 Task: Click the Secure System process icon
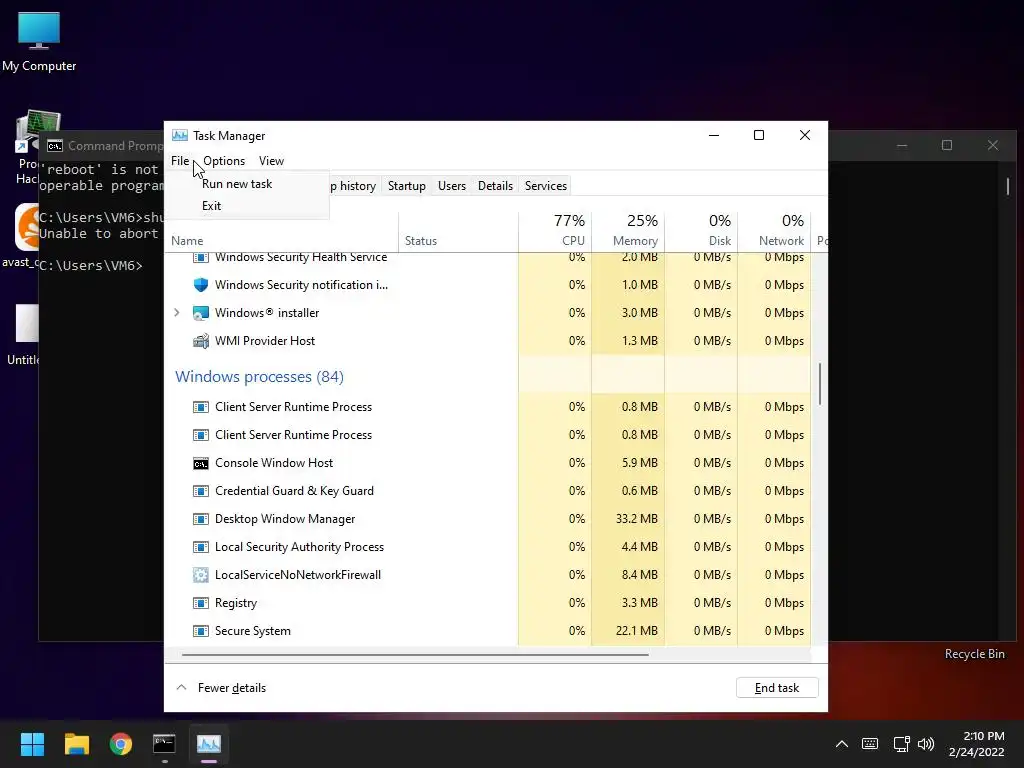(x=200, y=632)
